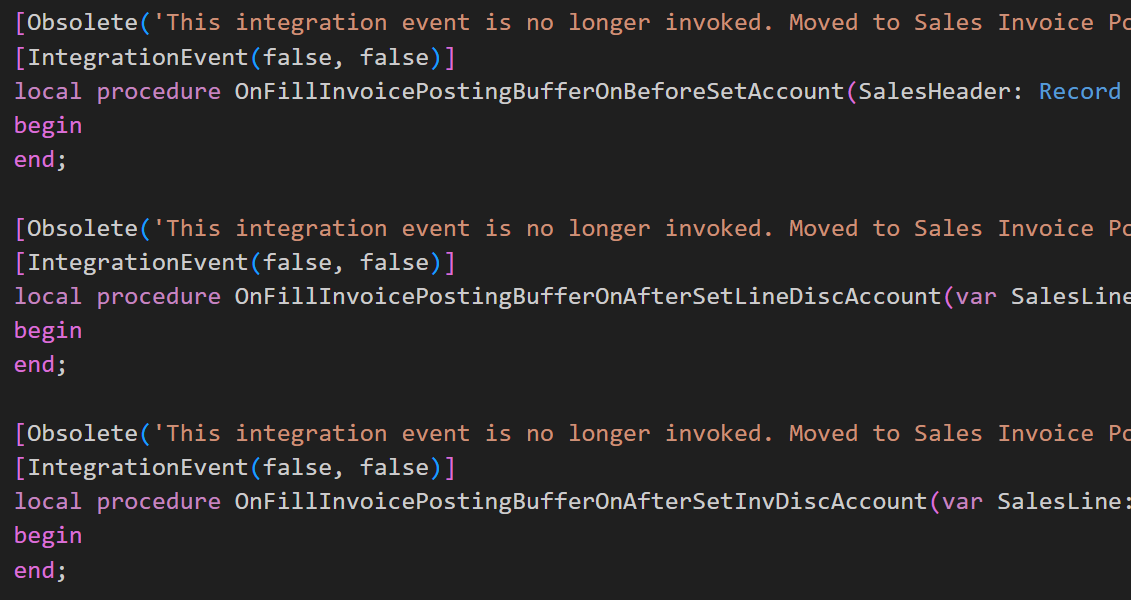Click SalesLine parameter in the SetInvDiscAccount procedure

1059,501
